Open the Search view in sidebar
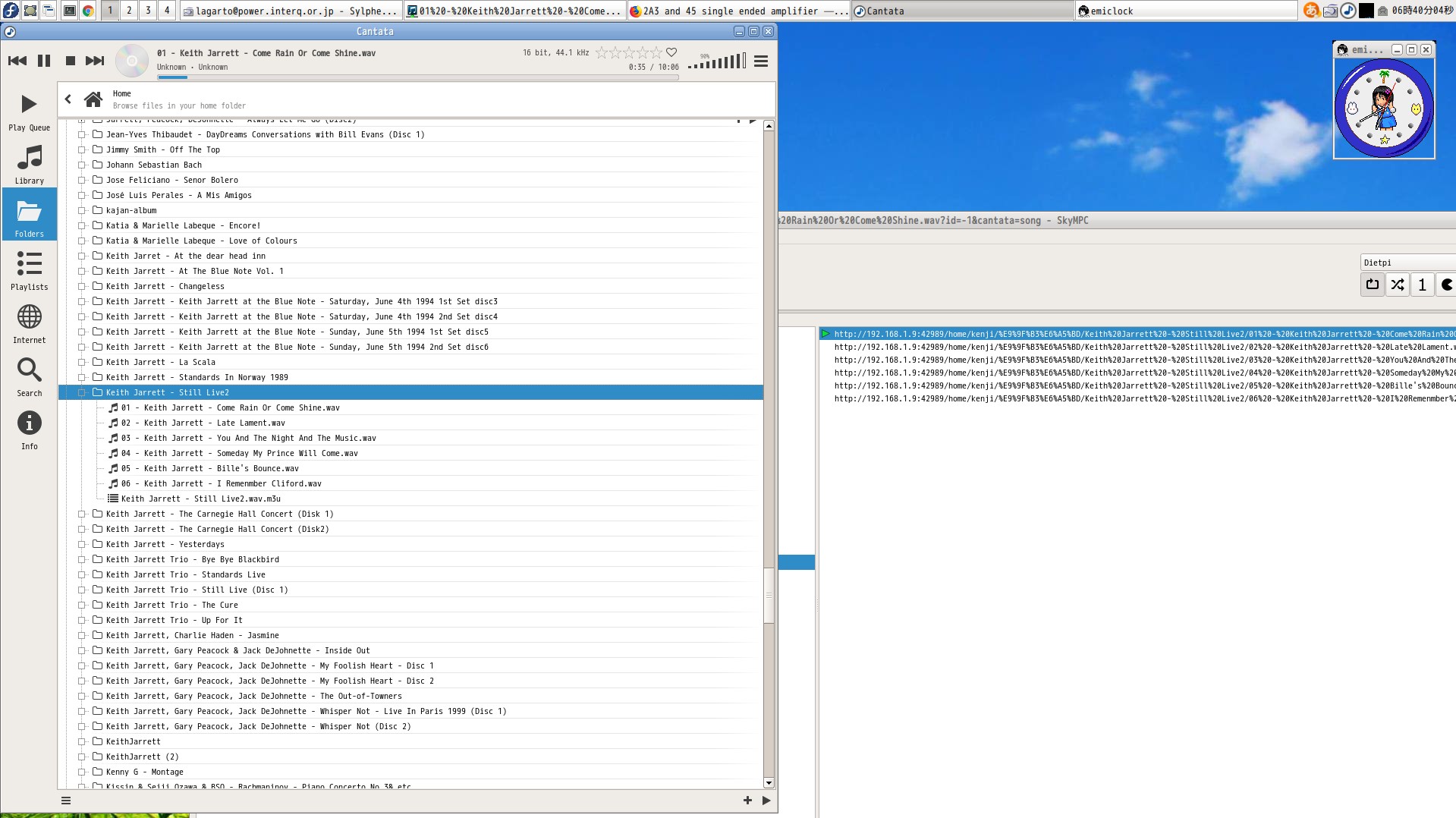Viewport: 1456px width, 818px height. (29, 376)
